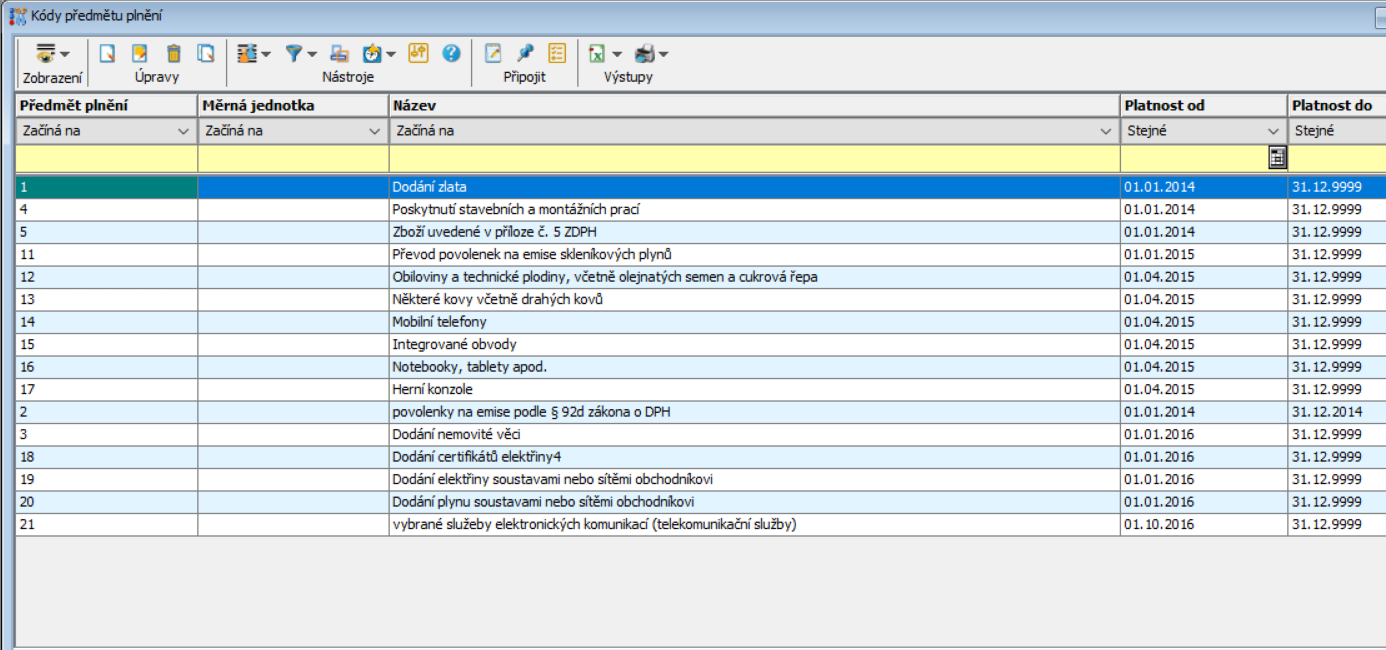1386x650 pixels.
Task: Click the new record icon in Úpravy
Action: click(x=106, y=54)
